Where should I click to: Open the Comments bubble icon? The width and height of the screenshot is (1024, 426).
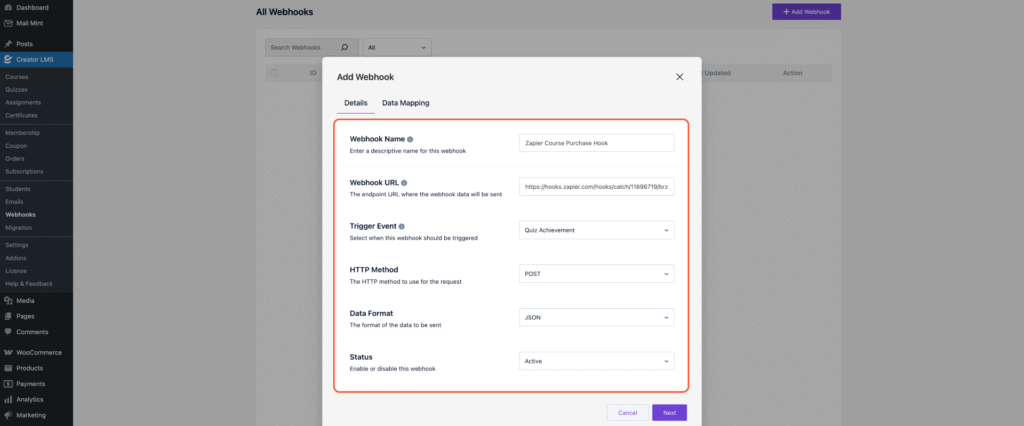click(8, 331)
